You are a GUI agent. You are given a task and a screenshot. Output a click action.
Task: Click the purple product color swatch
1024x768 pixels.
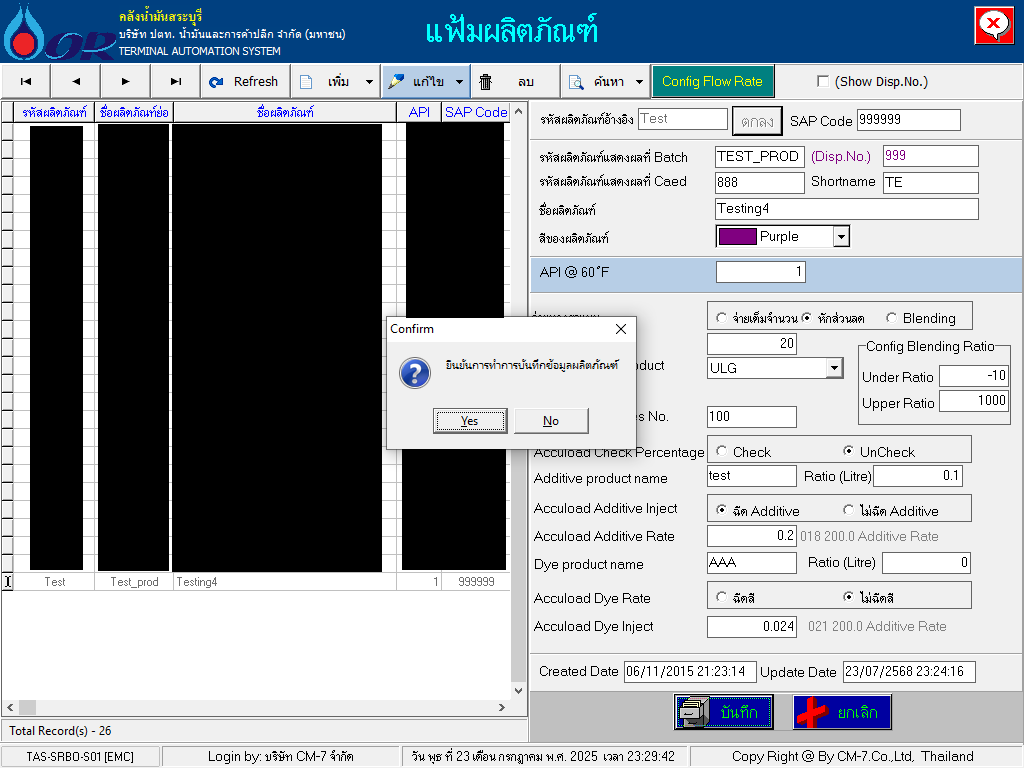coord(737,237)
